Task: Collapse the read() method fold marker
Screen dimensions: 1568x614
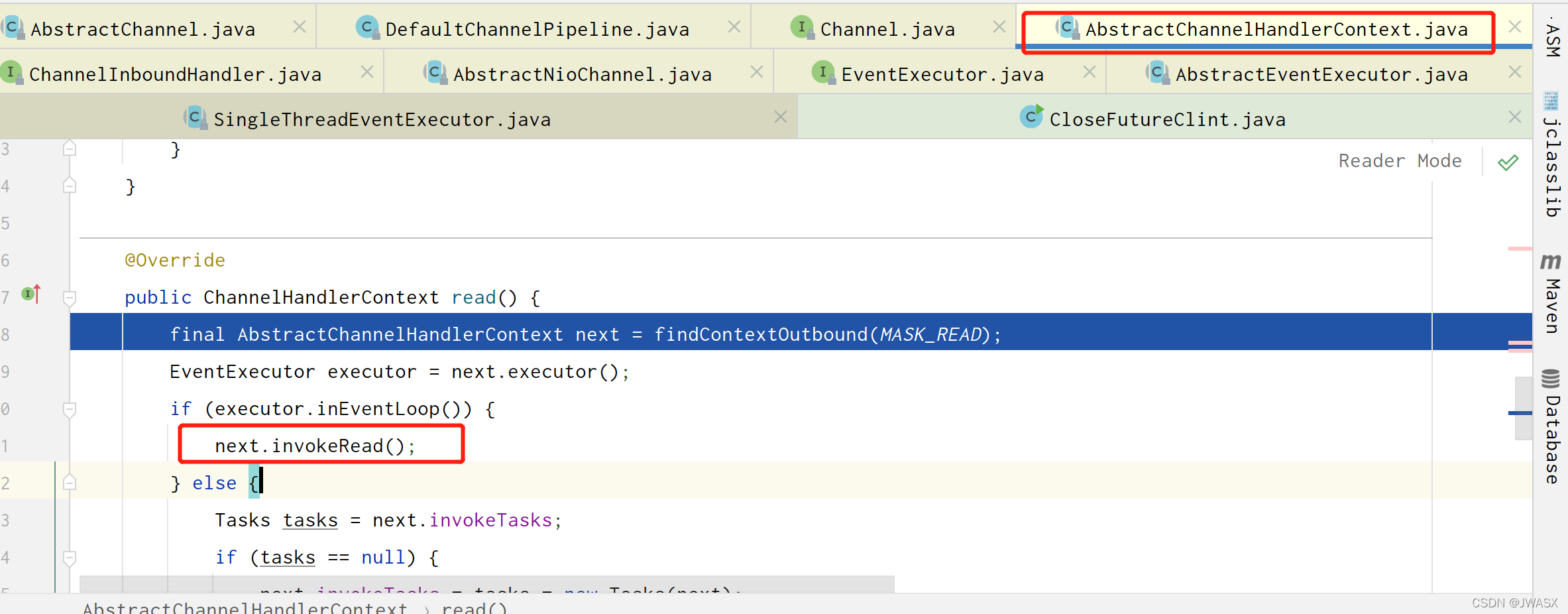Action: click(x=70, y=298)
